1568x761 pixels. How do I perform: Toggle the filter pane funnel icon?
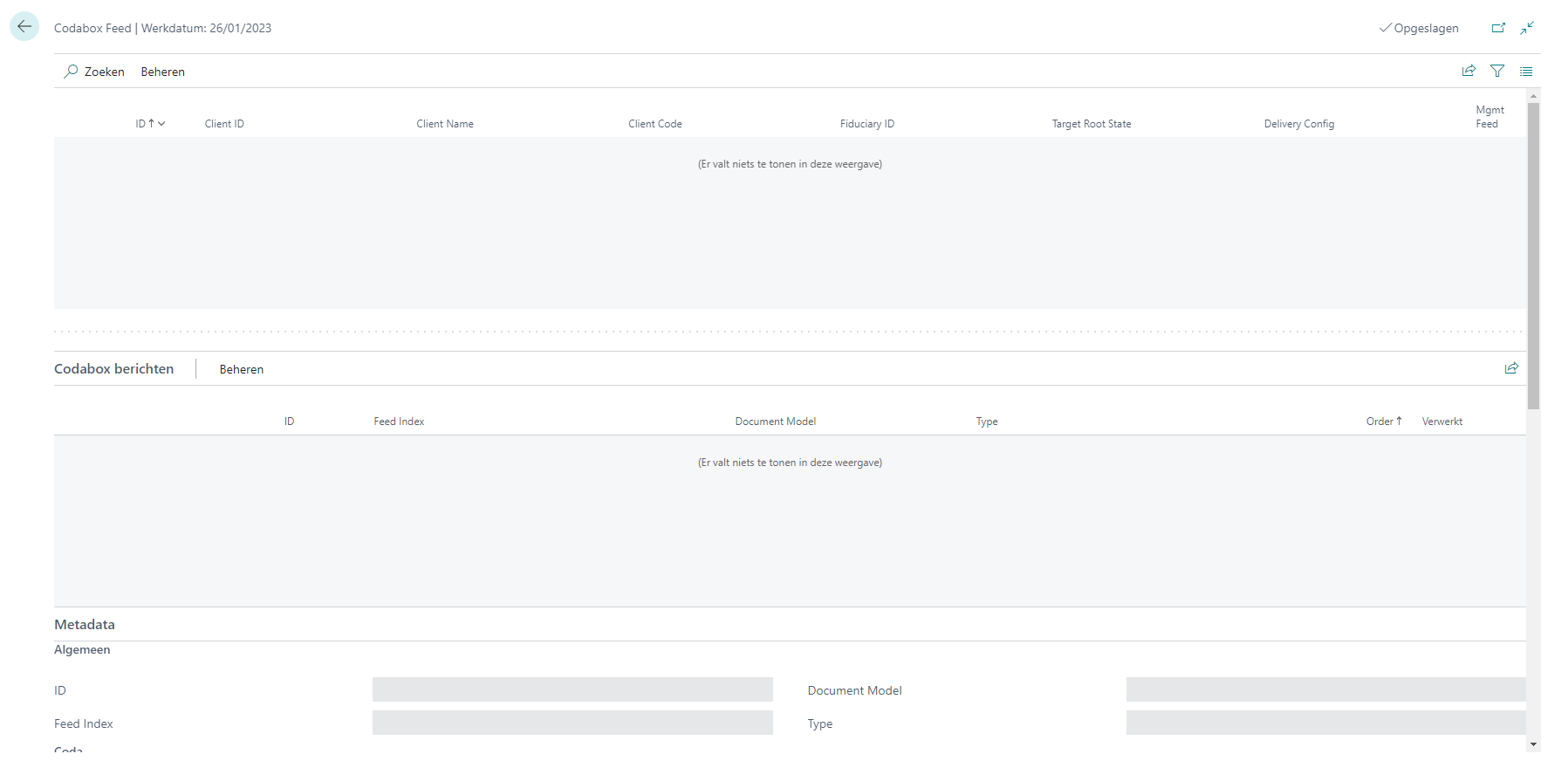(x=1497, y=72)
